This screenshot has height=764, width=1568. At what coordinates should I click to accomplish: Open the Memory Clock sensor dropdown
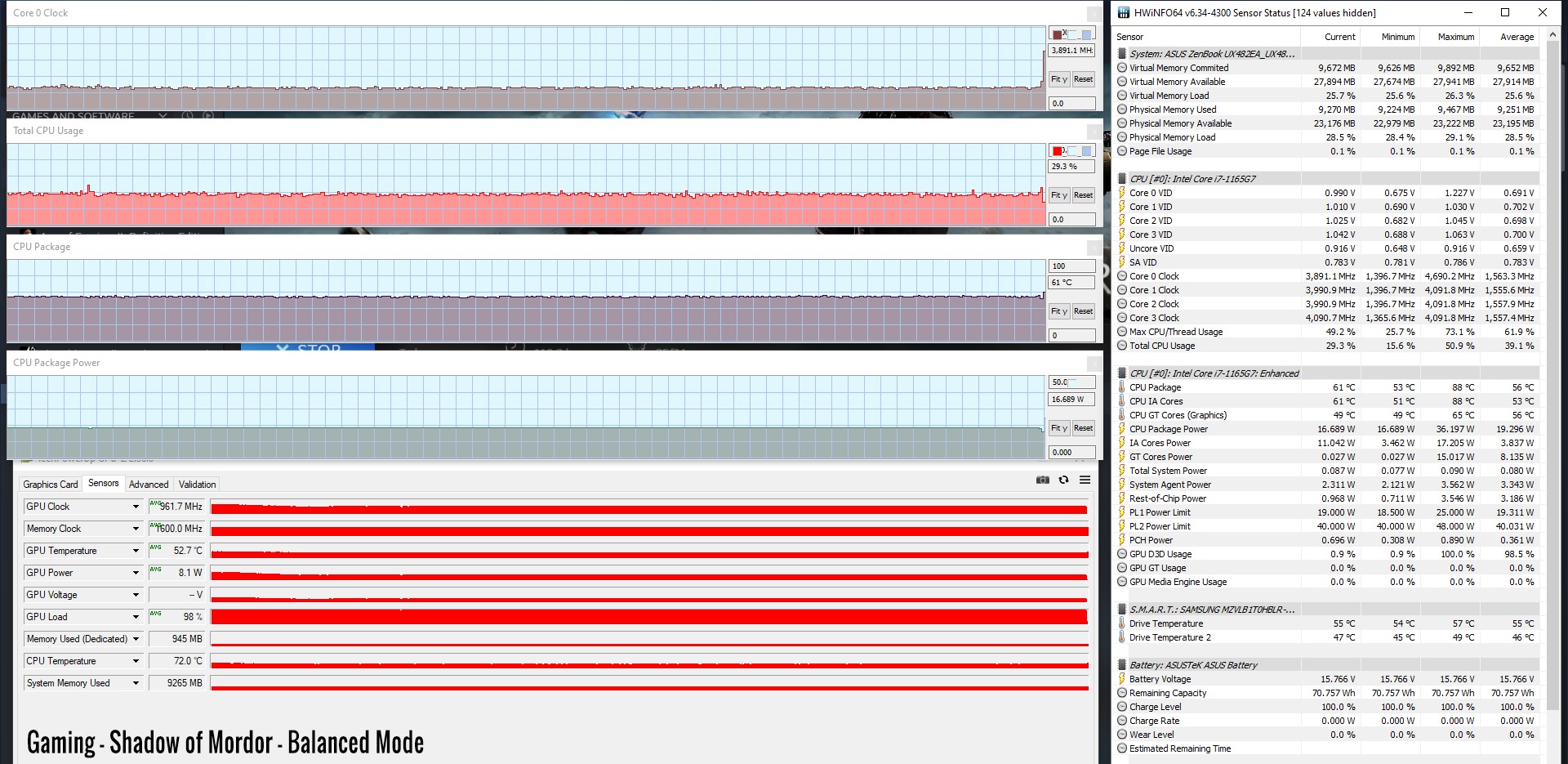[x=136, y=529]
